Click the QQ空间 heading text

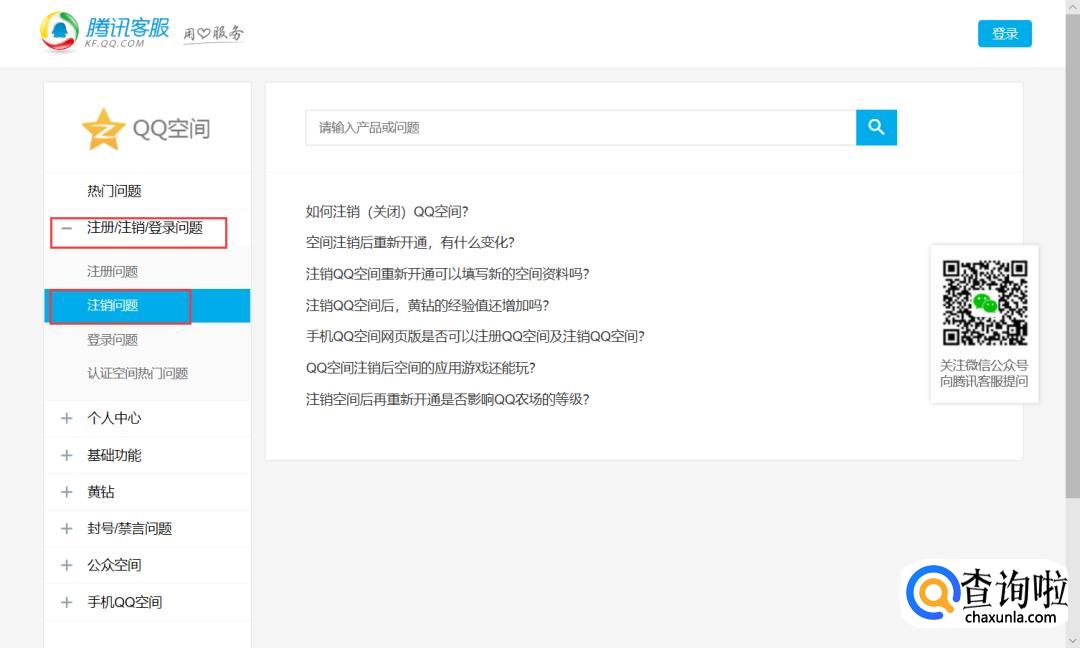point(172,129)
